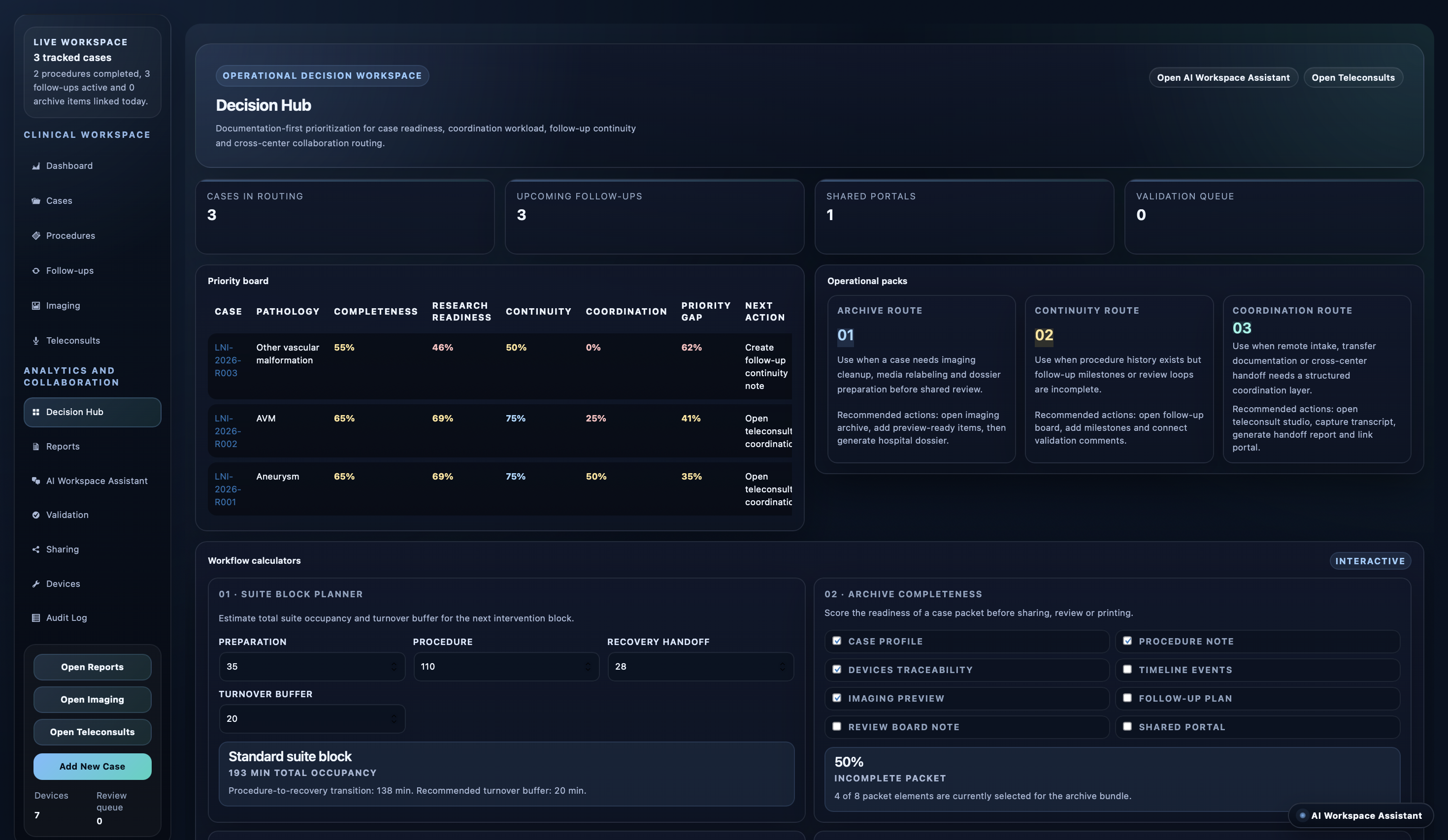Viewport: 1448px width, 840px height.
Task: Click the Validation Queue stat card
Action: 1274,217
